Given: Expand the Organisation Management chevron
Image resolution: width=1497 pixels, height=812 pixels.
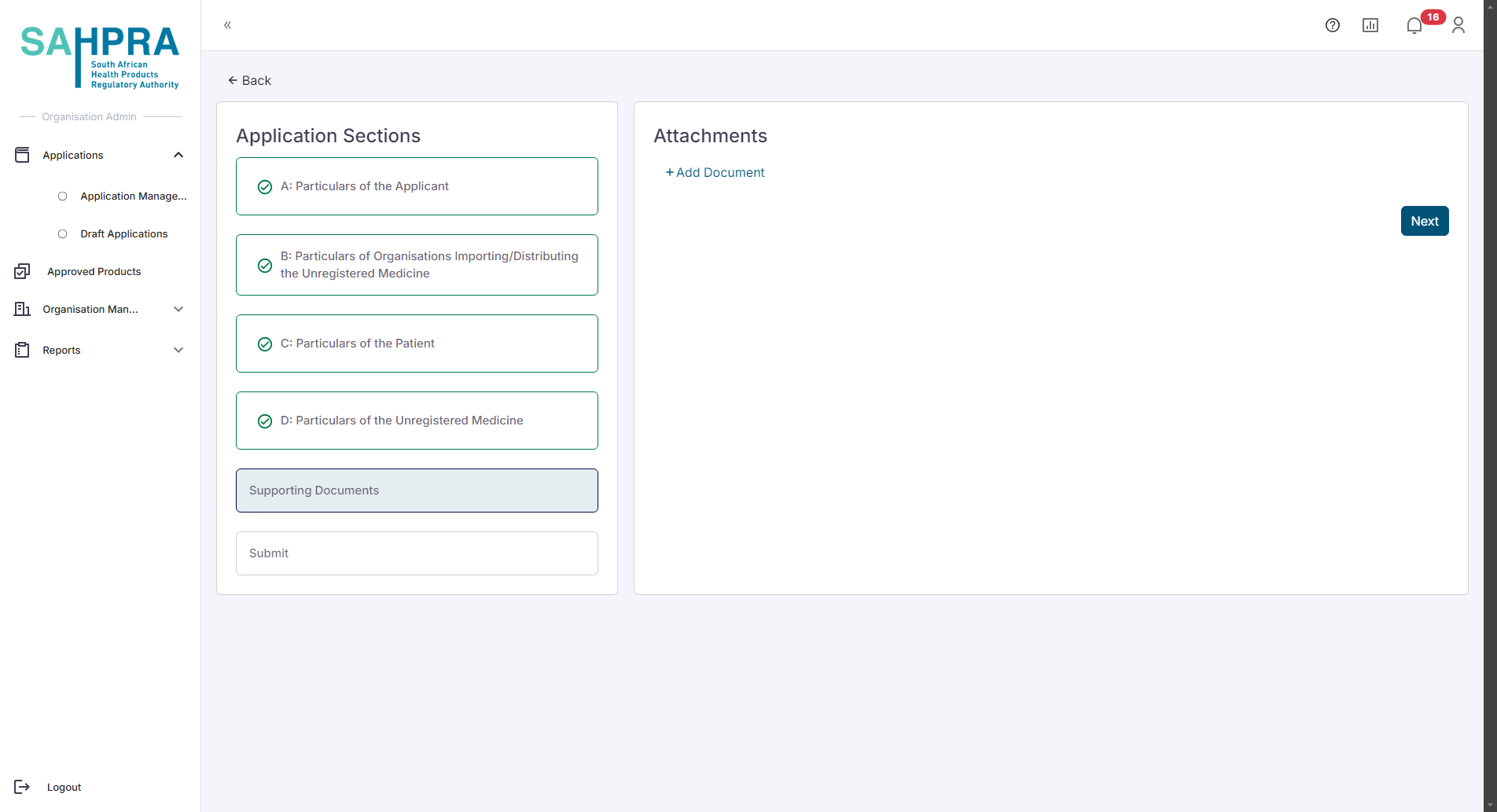Looking at the screenshot, I should pyautogui.click(x=178, y=309).
